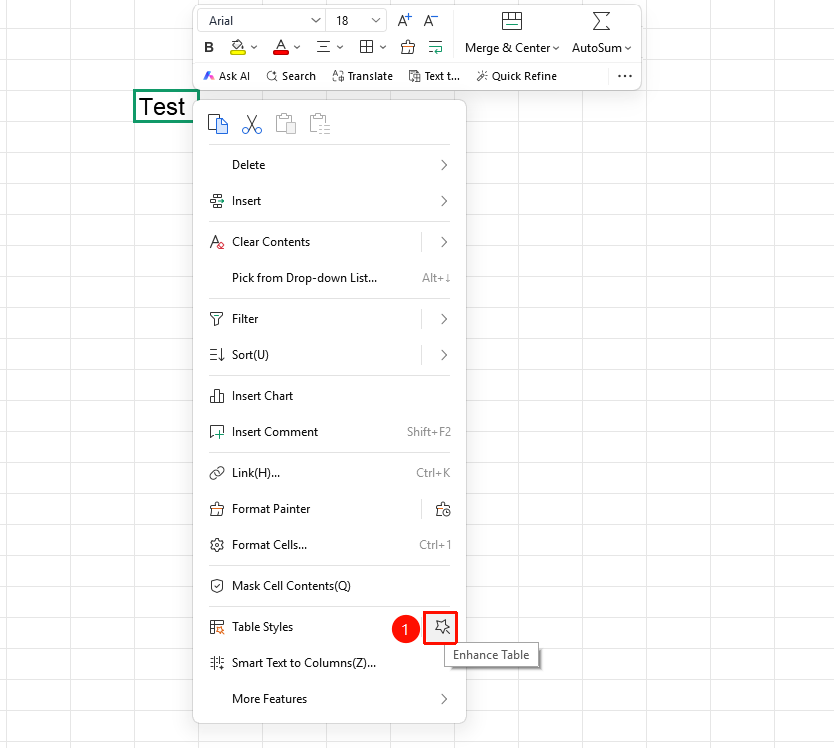Toggle bold formatting

pyautogui.click(x=209, y=47)
